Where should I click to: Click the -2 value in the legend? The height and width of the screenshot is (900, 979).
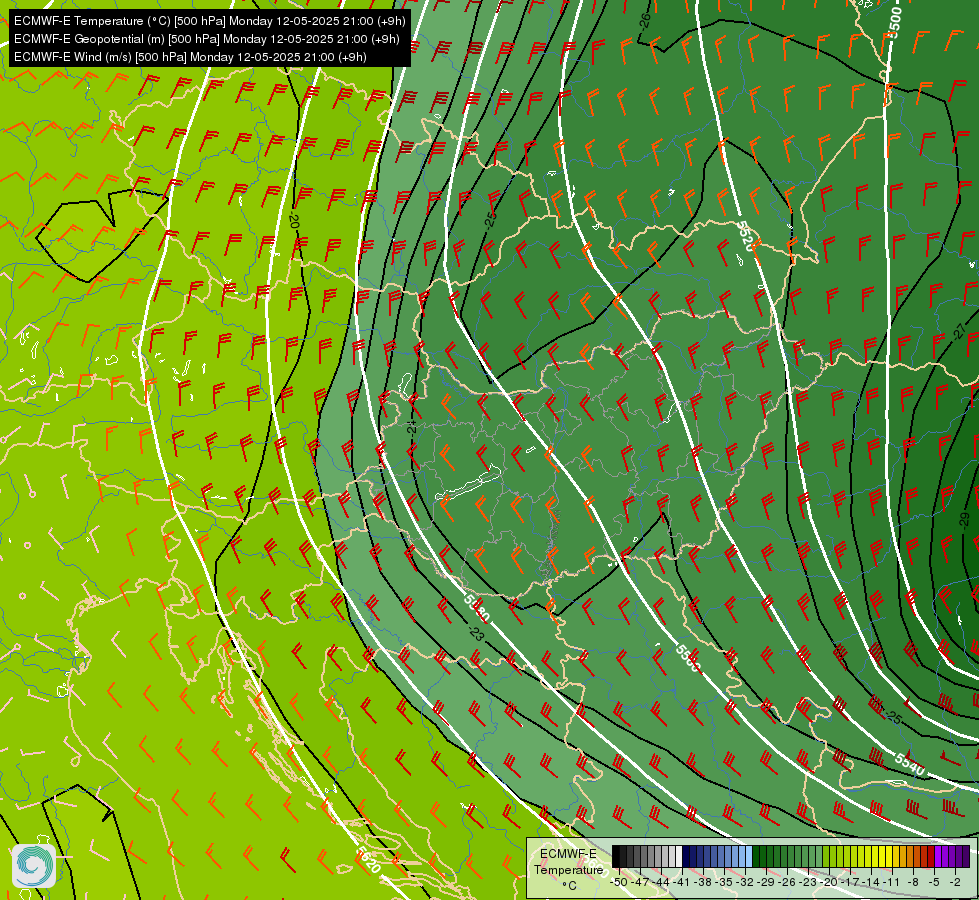click(x=955, y=882)
